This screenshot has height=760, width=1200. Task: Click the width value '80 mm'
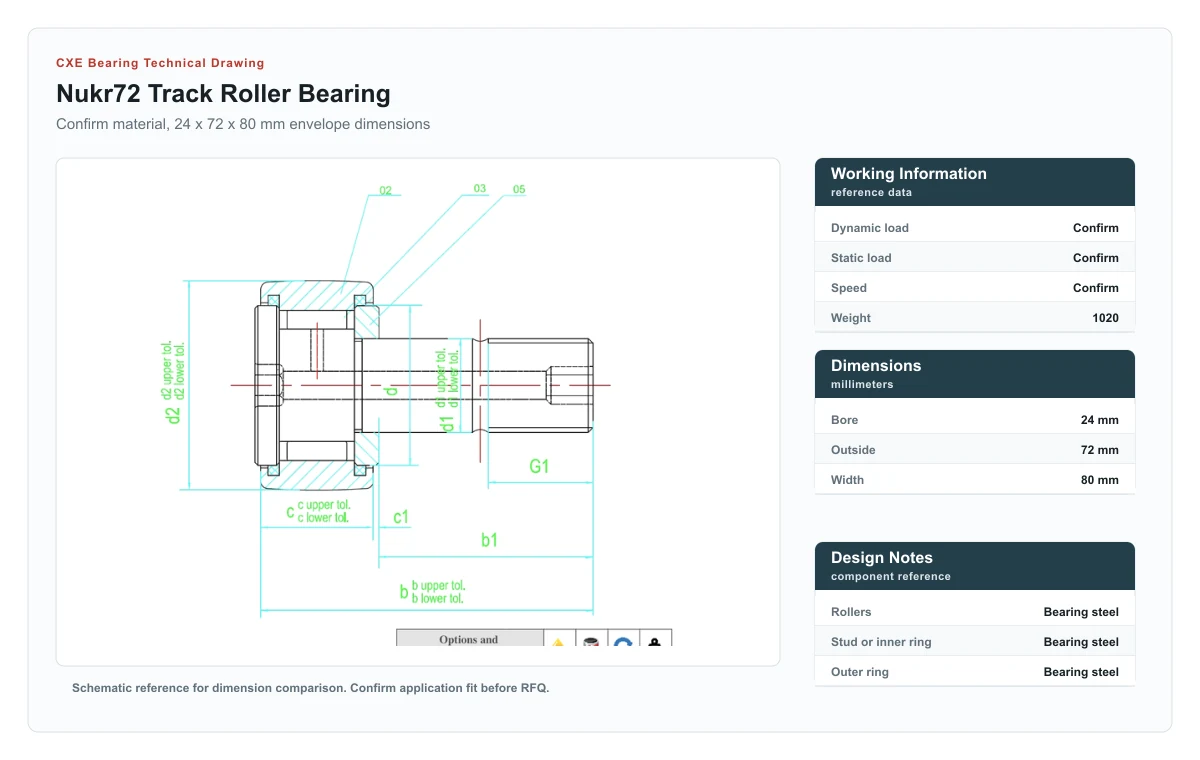click(x=1100, y=480)
